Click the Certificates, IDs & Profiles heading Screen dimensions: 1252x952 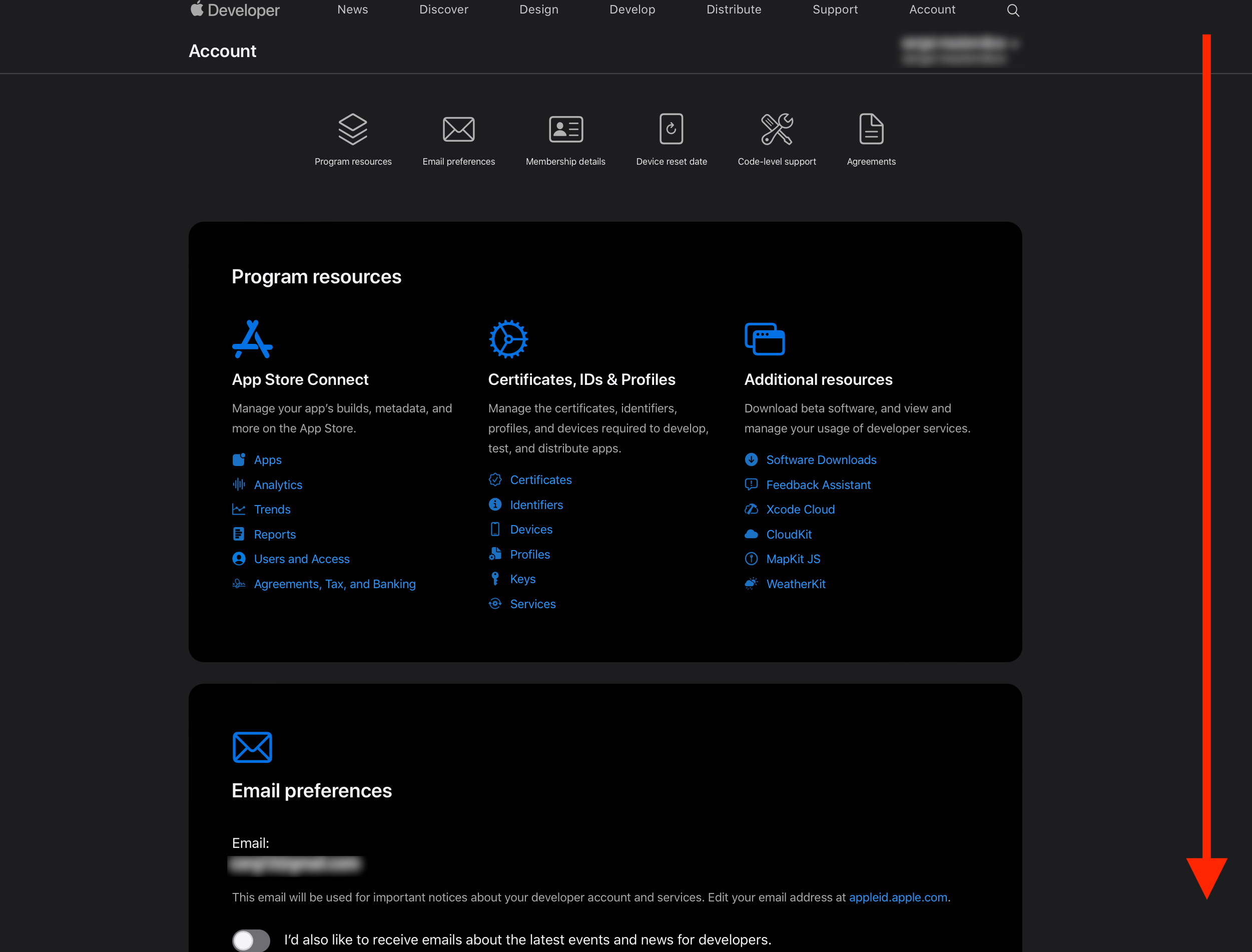(x=582, y=379)
